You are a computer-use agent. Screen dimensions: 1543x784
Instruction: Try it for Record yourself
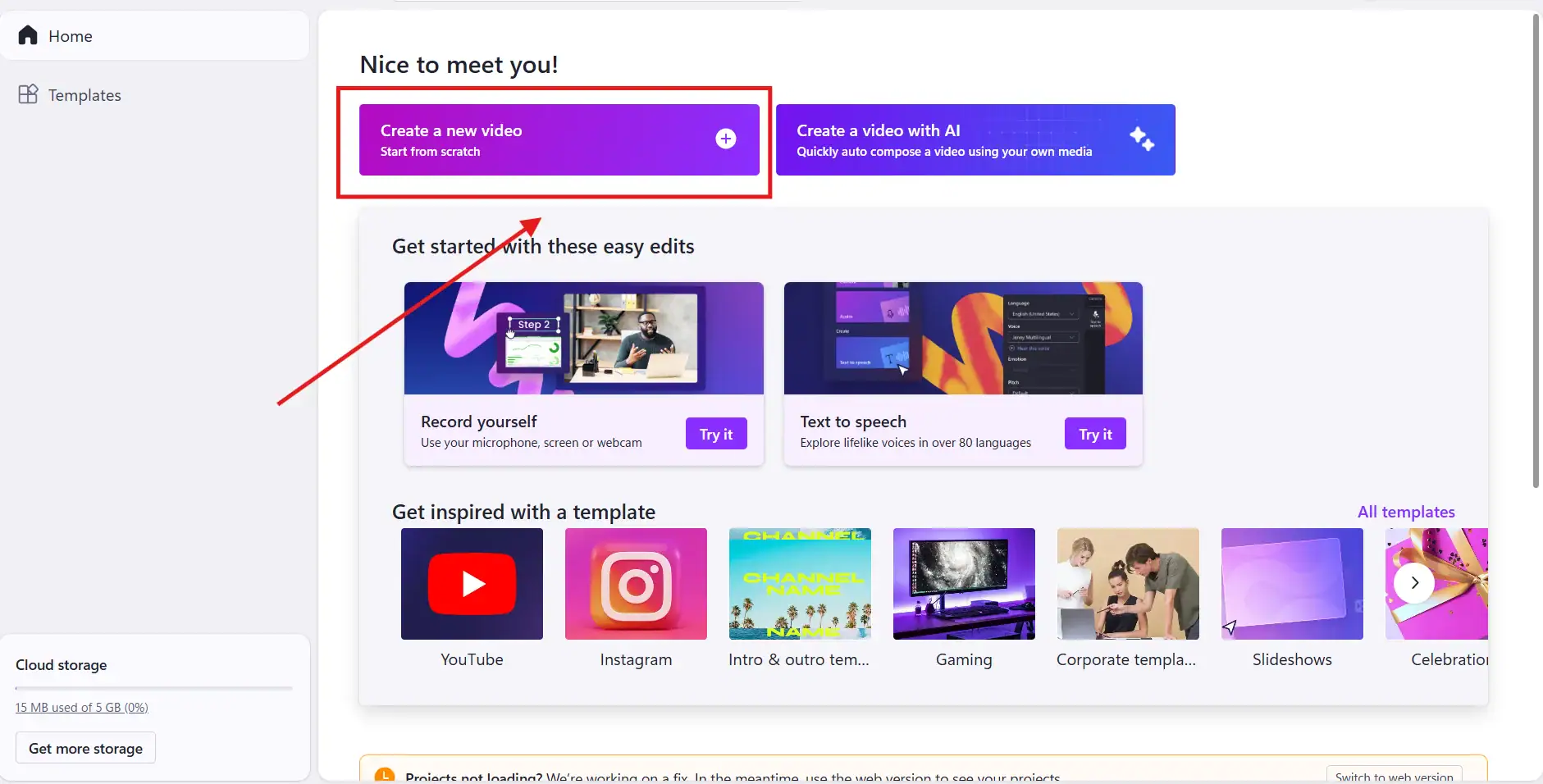coord(715,434)
